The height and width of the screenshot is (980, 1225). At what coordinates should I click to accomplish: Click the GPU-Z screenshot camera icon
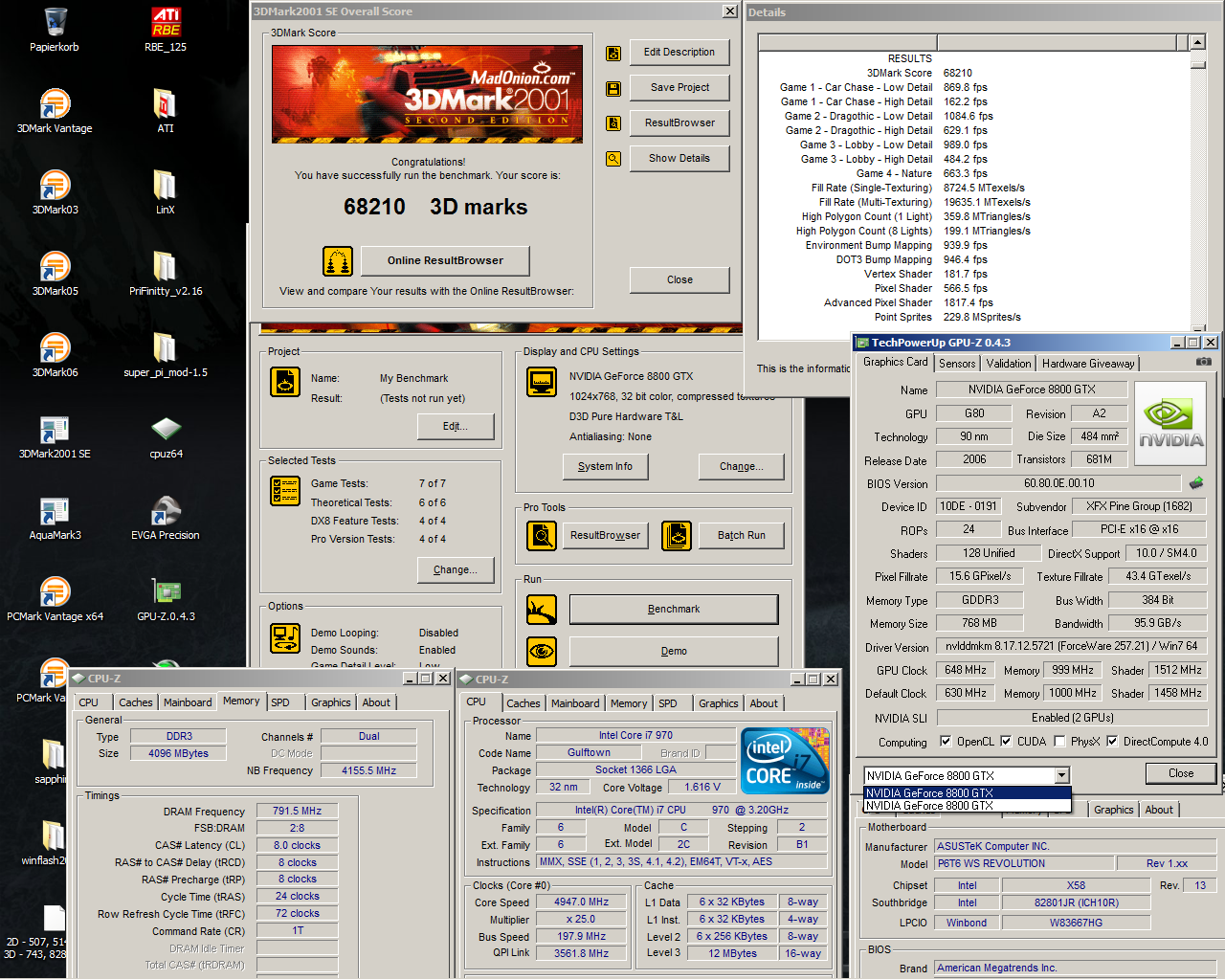click(1204, 362)
